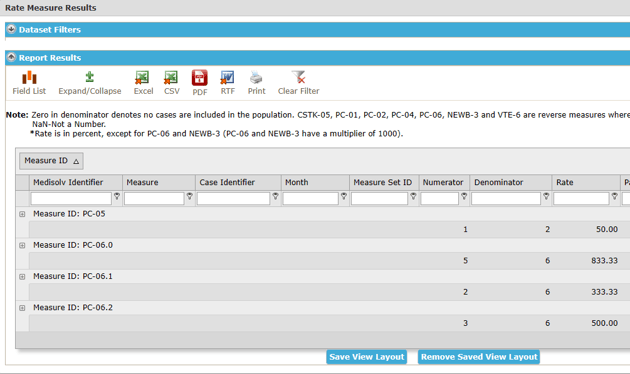Screen dimensions: 630x374
Task: Click Save View Layout button
Action: tap(366, 357)
